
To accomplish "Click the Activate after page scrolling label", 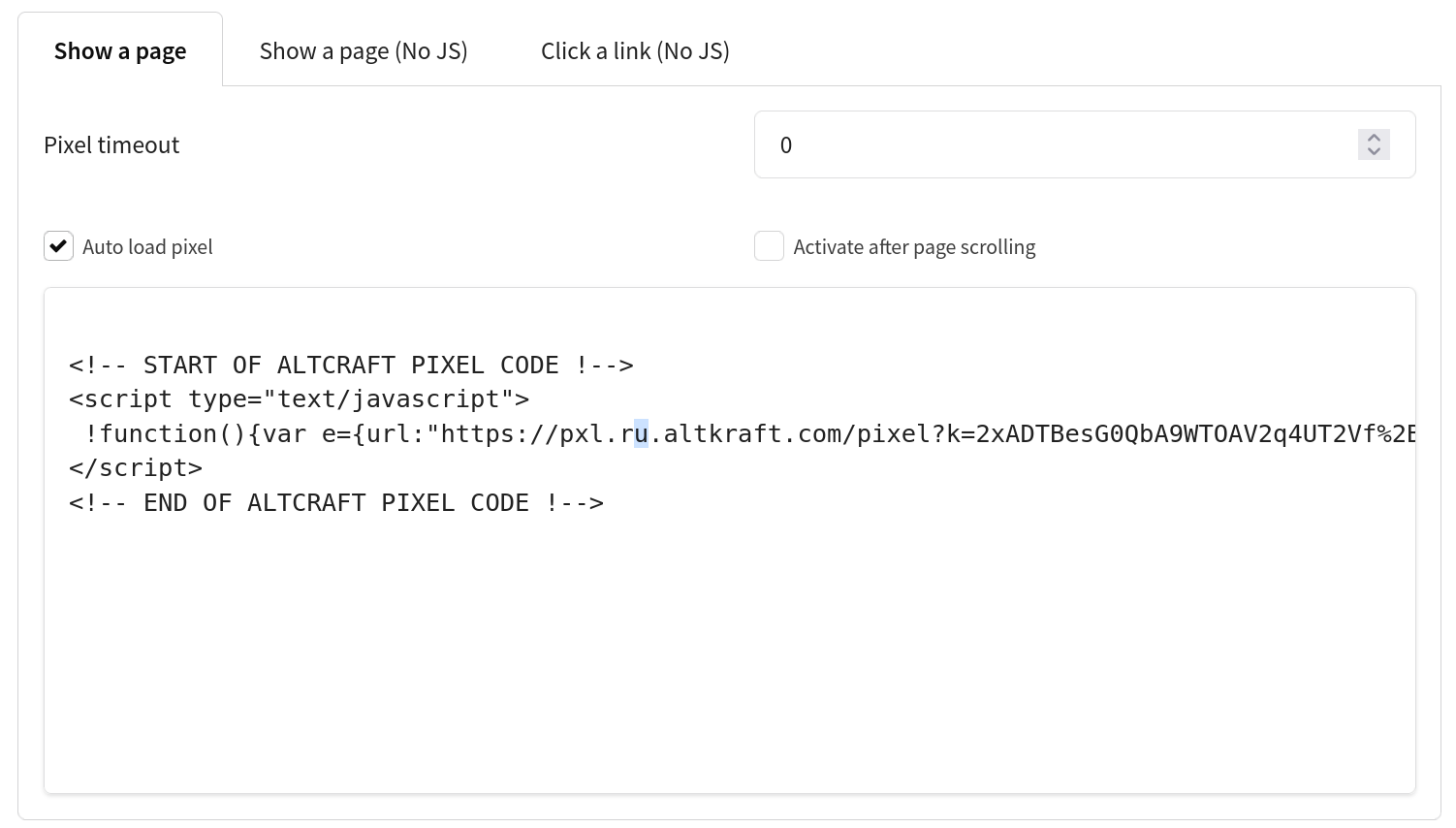I will click(x=914, y=247).
